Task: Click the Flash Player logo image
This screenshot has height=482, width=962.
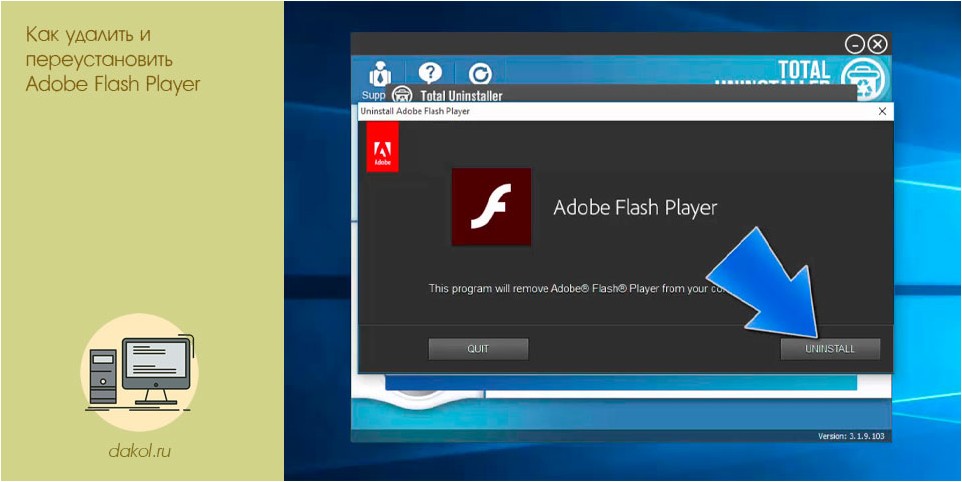Action: pyautogui.click(x=491, y=207)
